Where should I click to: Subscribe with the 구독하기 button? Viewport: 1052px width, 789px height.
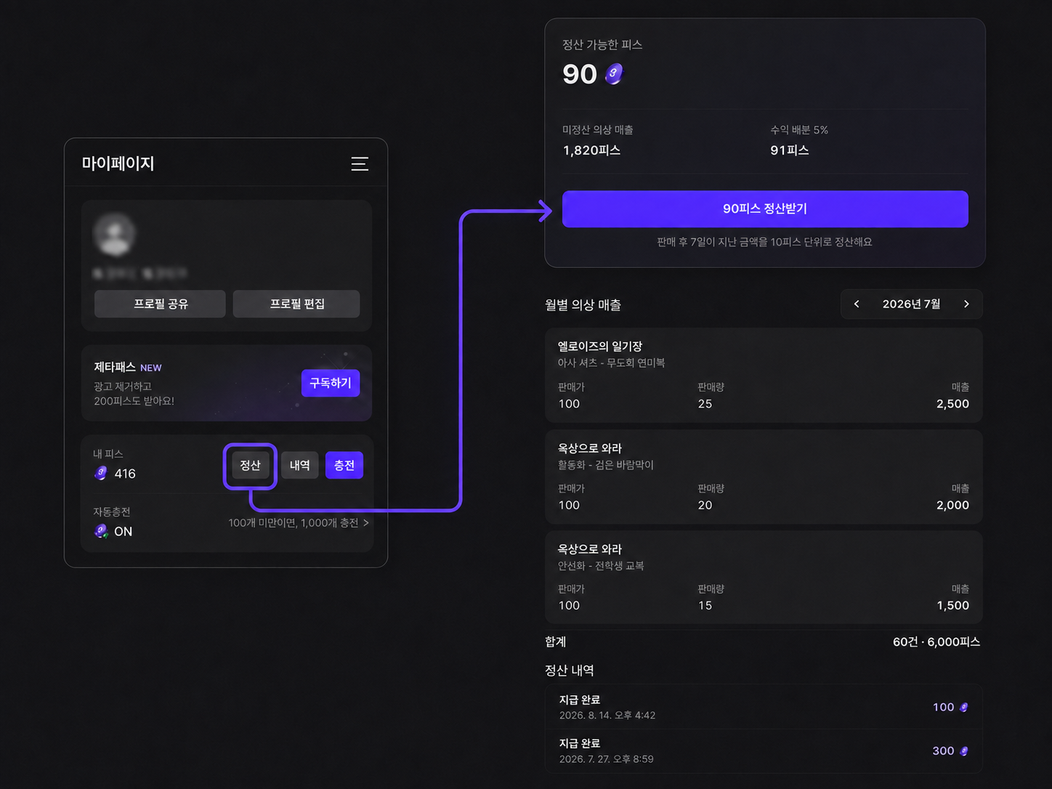click(330, 383)
